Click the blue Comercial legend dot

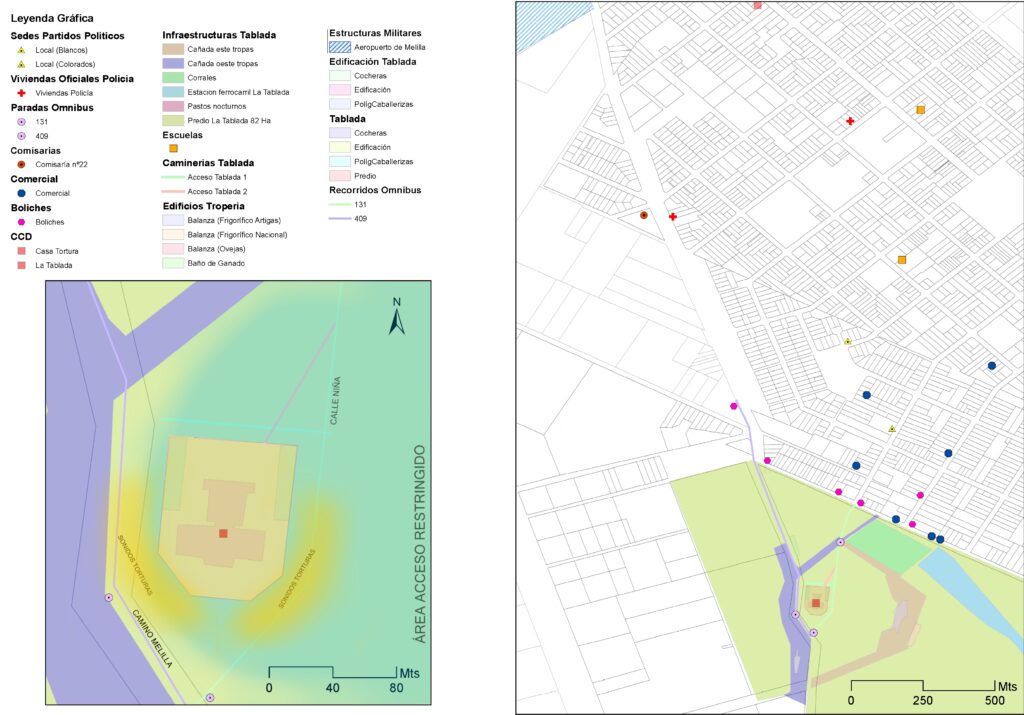[21, 193]
